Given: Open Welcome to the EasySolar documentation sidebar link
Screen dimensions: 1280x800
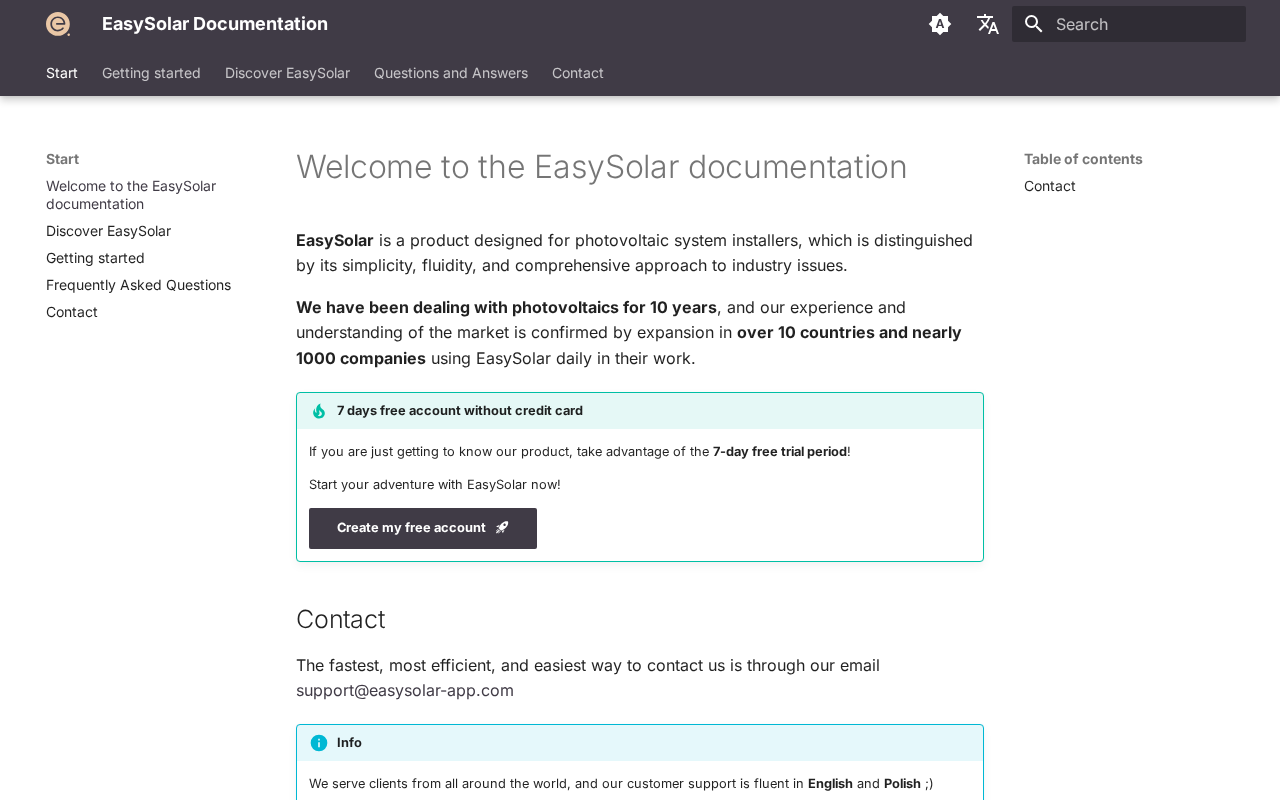Looking at the screenshot, I should pyautogui.click(x=131, y=195).
